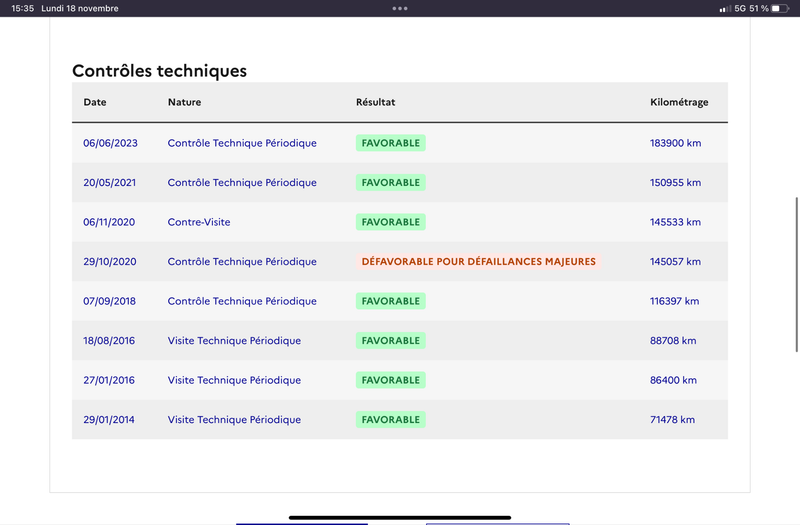Click the 5G network indicator
Screen dimensions: 800x525
click(740, 8)
